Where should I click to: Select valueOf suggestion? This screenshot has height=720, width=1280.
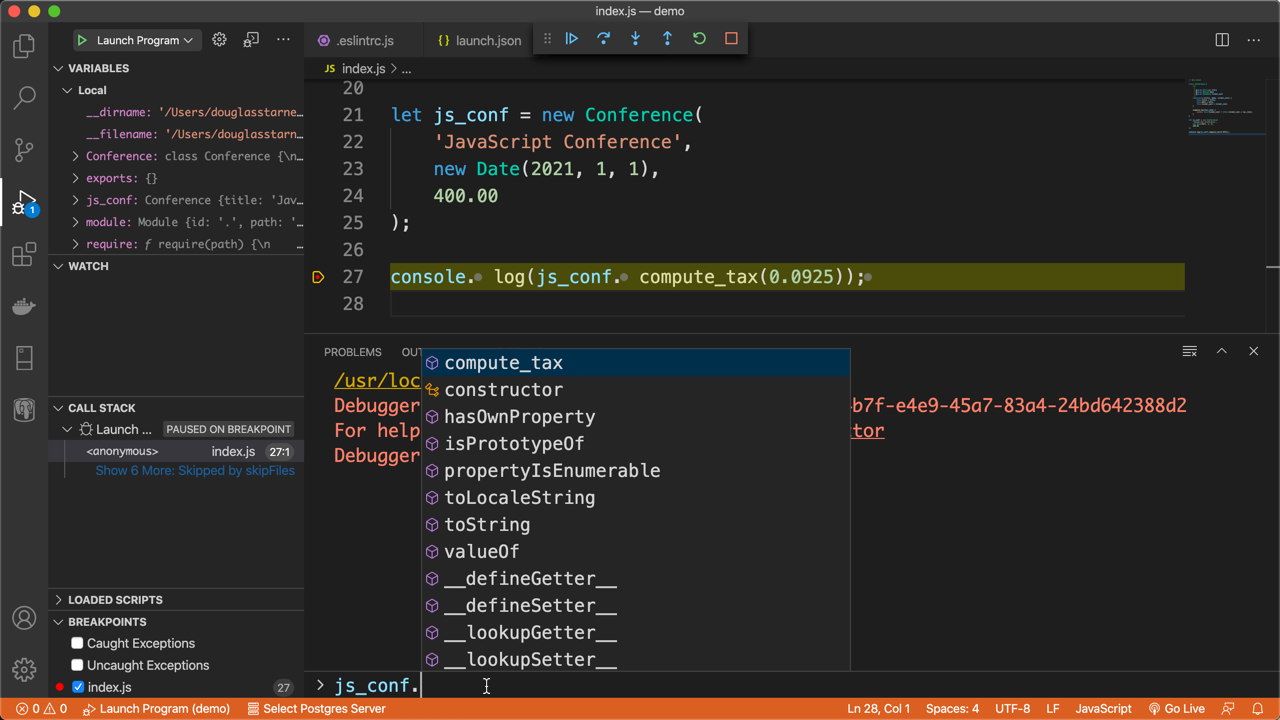636,552
